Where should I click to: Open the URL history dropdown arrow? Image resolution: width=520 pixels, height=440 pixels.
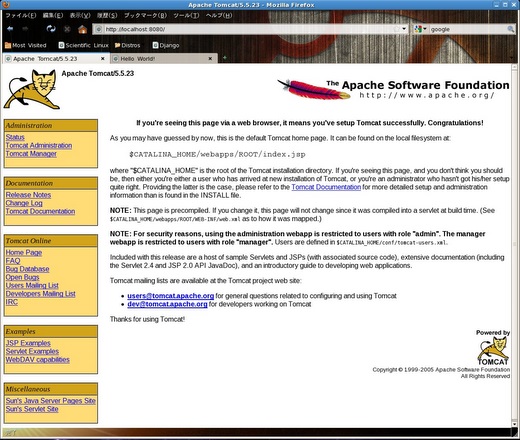404,29
